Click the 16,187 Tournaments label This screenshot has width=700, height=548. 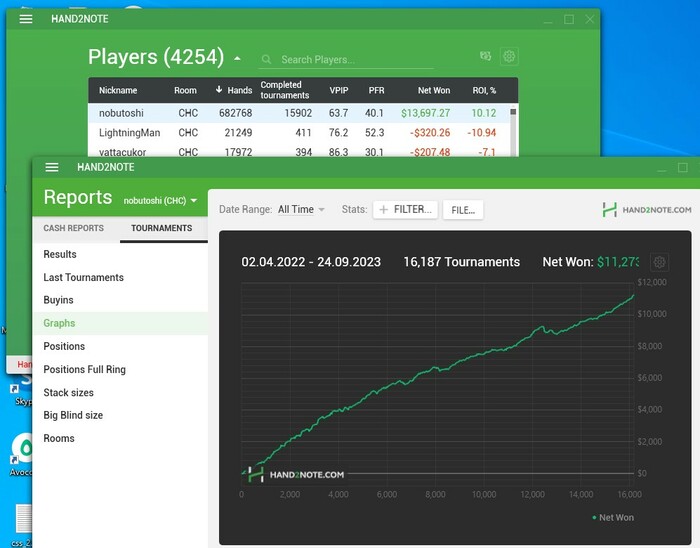point(462,262)
